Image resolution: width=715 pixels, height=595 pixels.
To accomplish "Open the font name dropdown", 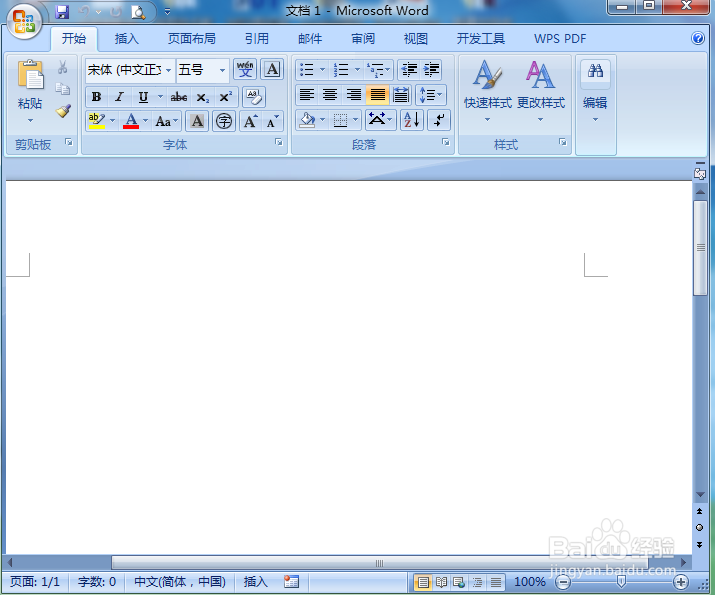I will [x=168, y=70].
